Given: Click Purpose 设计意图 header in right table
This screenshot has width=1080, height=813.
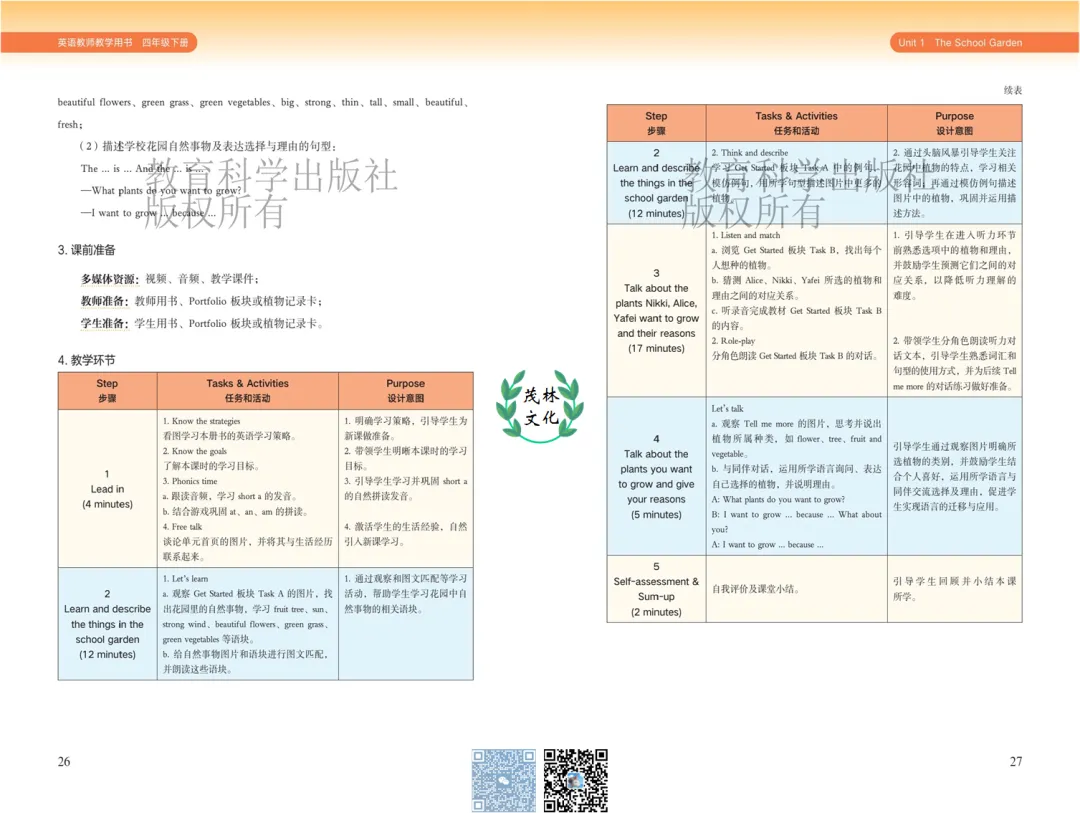Looking at the screenshot, I should [x=955, y=123].
